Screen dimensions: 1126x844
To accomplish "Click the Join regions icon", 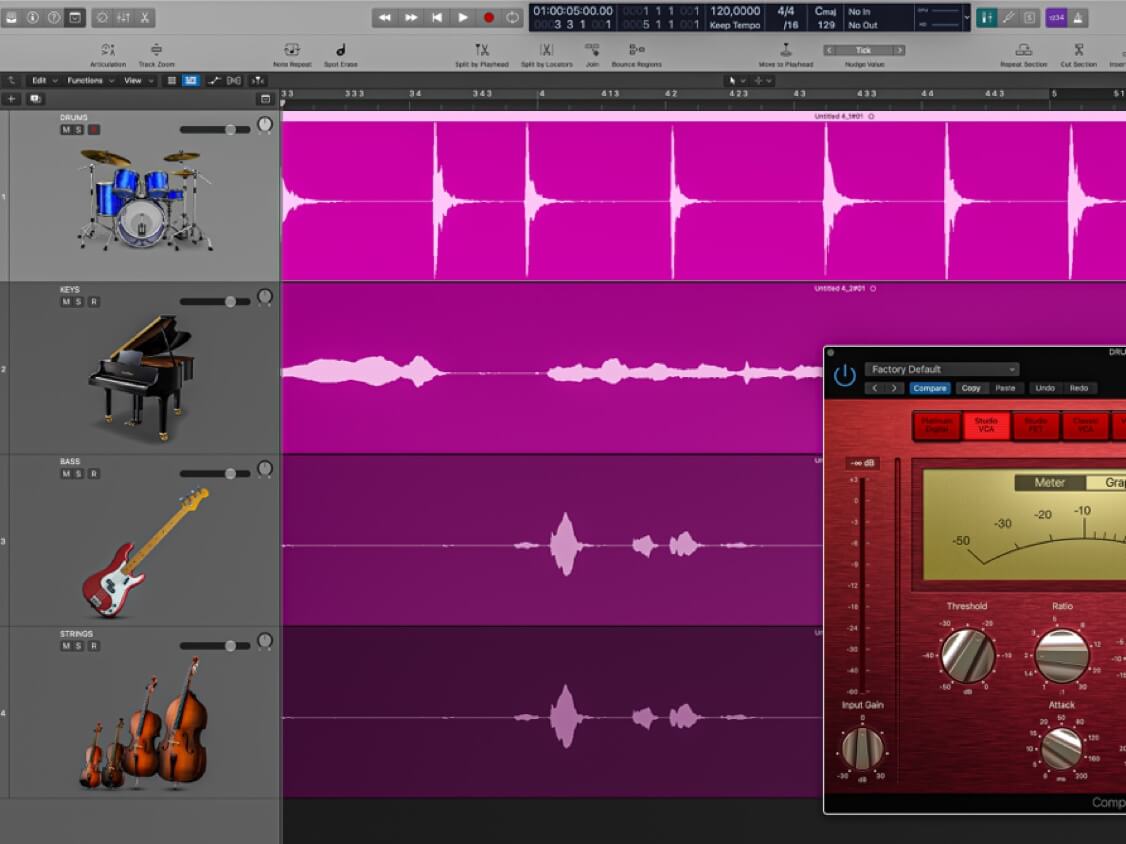I will [x=592, y=50].
